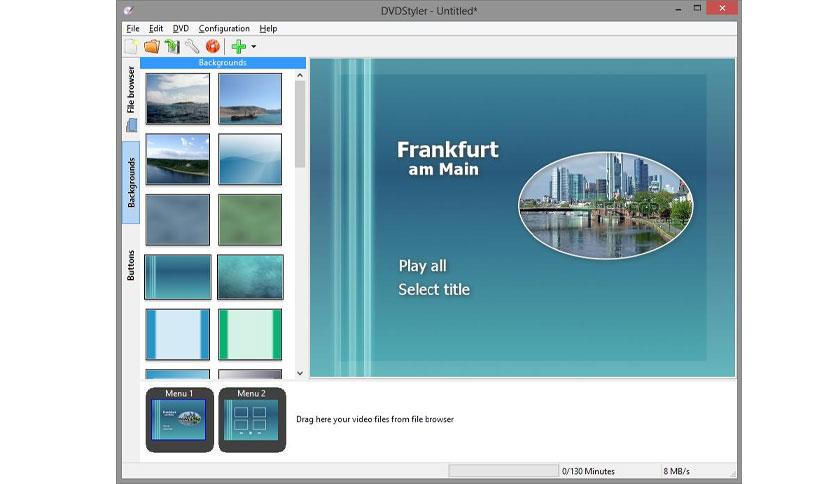The width and height of the screenshot is (836, 484).
Task: Click the disc capacity progress bar
Action: [x=503, y=471]
